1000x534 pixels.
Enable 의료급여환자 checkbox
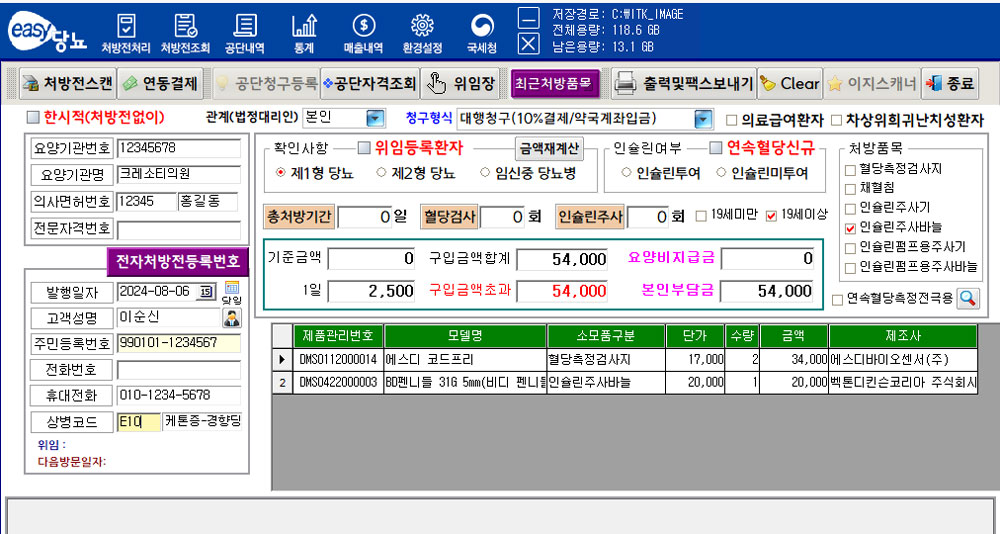coord(732,120)
